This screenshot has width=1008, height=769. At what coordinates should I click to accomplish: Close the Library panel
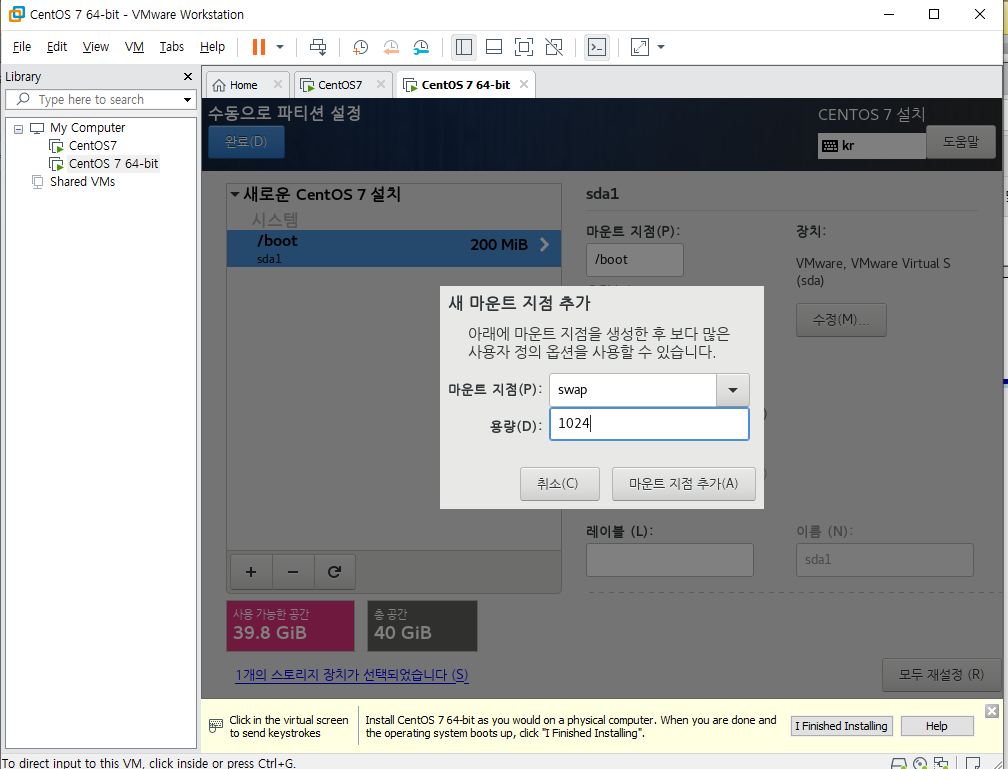(x=188, y=77)
